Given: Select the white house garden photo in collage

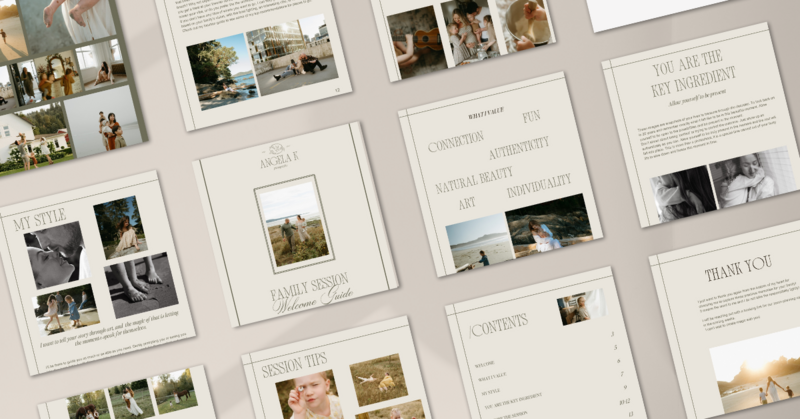Looking at the screenshot, I should 34,139.
